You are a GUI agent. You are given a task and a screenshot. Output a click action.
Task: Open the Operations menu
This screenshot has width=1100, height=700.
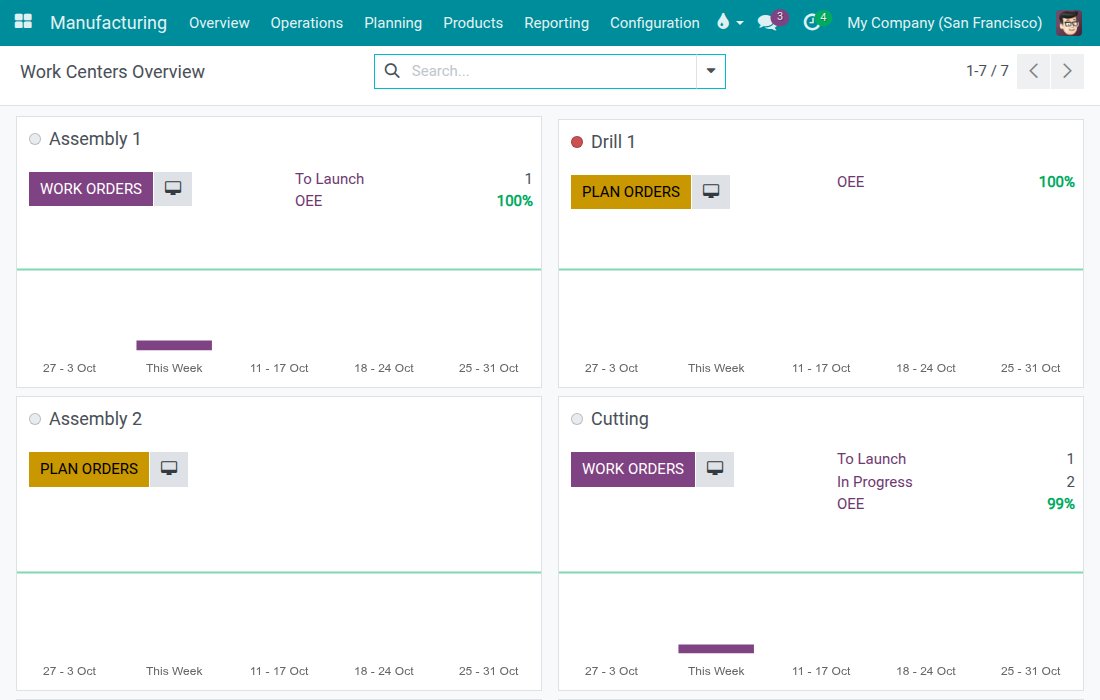(x=307, y=22)
